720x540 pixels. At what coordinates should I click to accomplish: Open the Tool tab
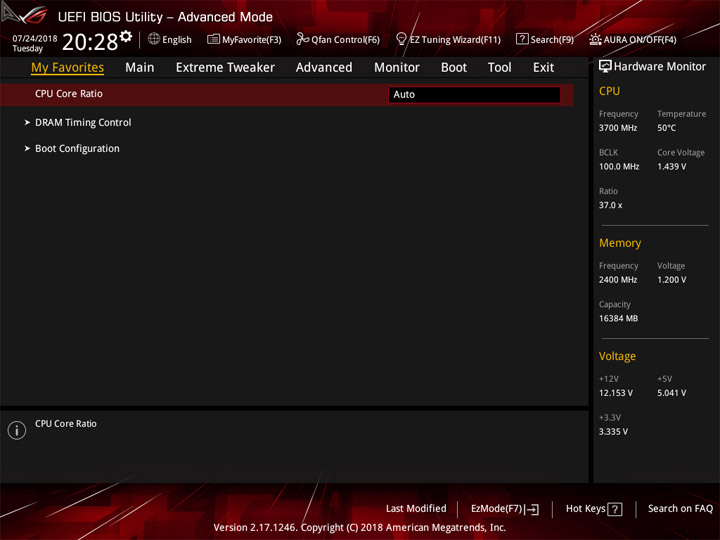(x=500, y=68)
